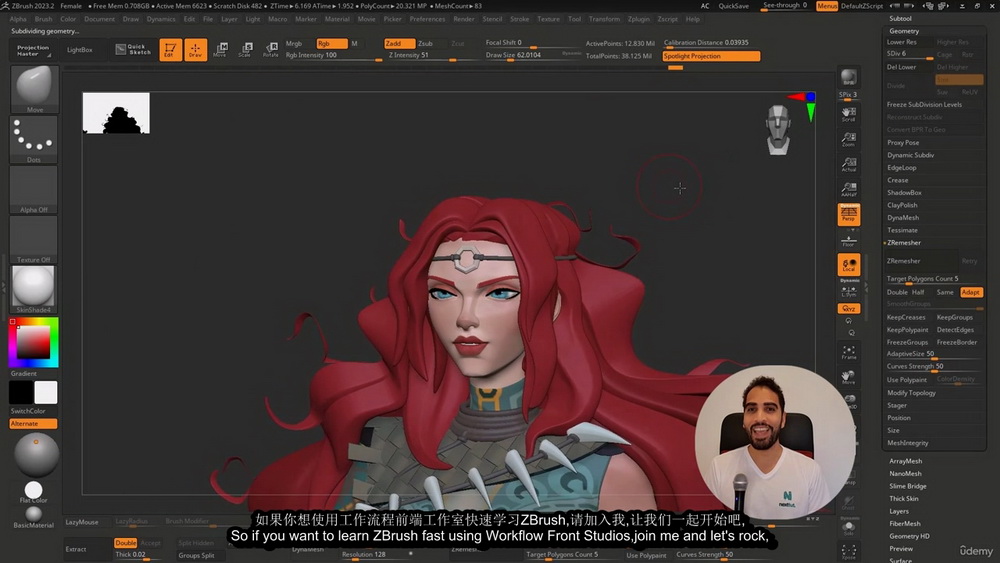Pick a color in the color picker
Viewport: 1000px width, 563px height.
click(x=33, y=342)
